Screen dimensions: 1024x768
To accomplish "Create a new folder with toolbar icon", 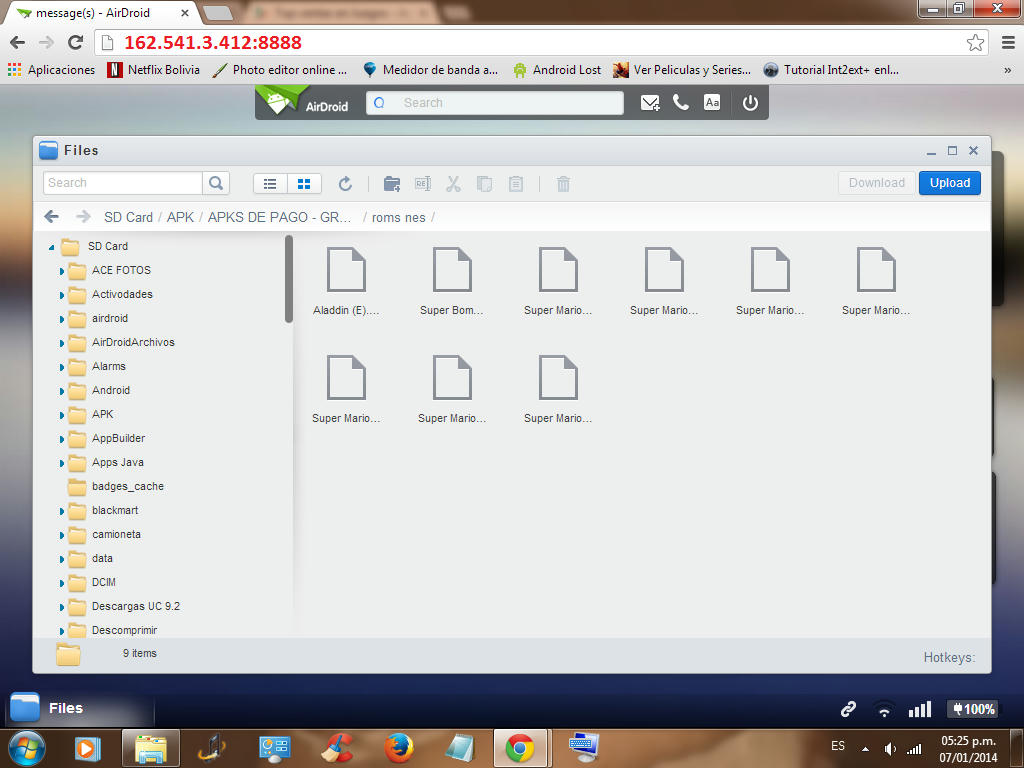I will click(x=392, y=184).
